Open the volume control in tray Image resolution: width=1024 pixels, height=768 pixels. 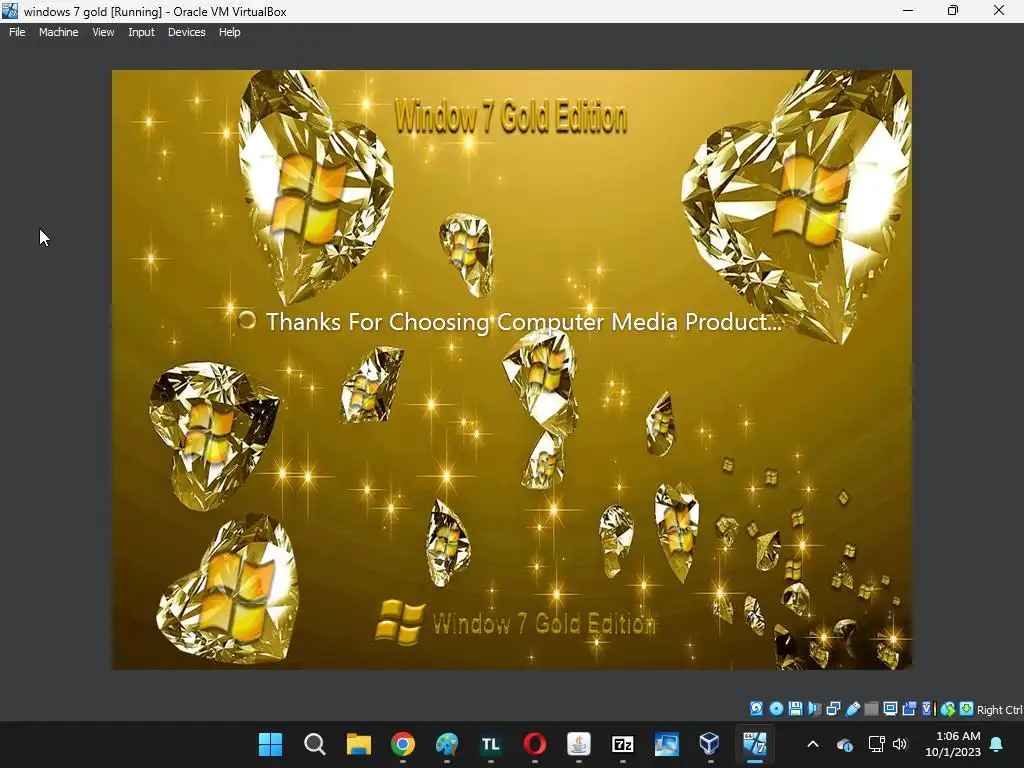pyautogui.click(x=900, y=744)
